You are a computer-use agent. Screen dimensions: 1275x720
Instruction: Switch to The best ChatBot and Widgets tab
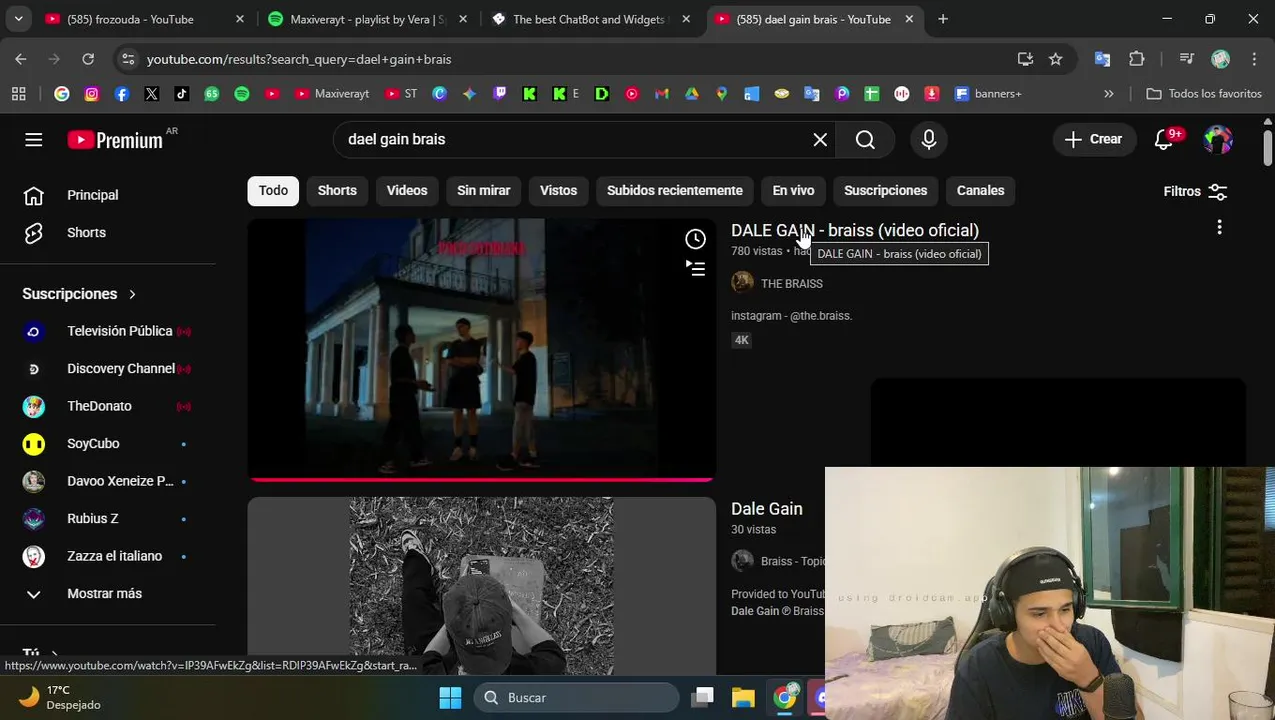590,19
